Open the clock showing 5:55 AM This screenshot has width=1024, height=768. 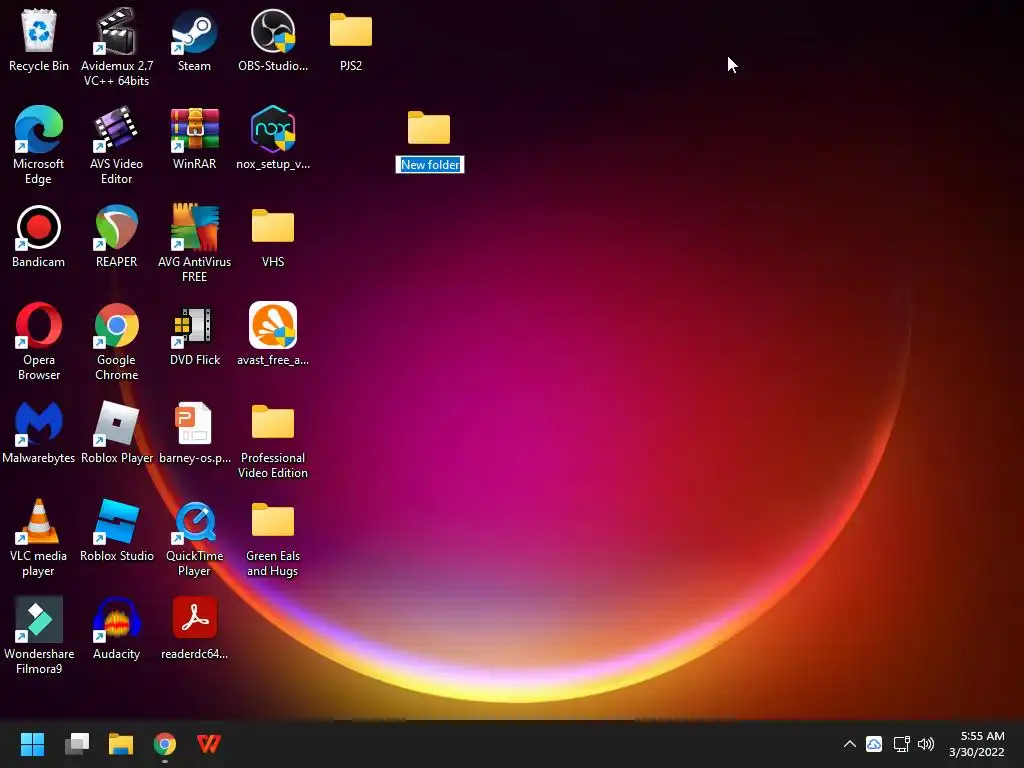(977, 744)
